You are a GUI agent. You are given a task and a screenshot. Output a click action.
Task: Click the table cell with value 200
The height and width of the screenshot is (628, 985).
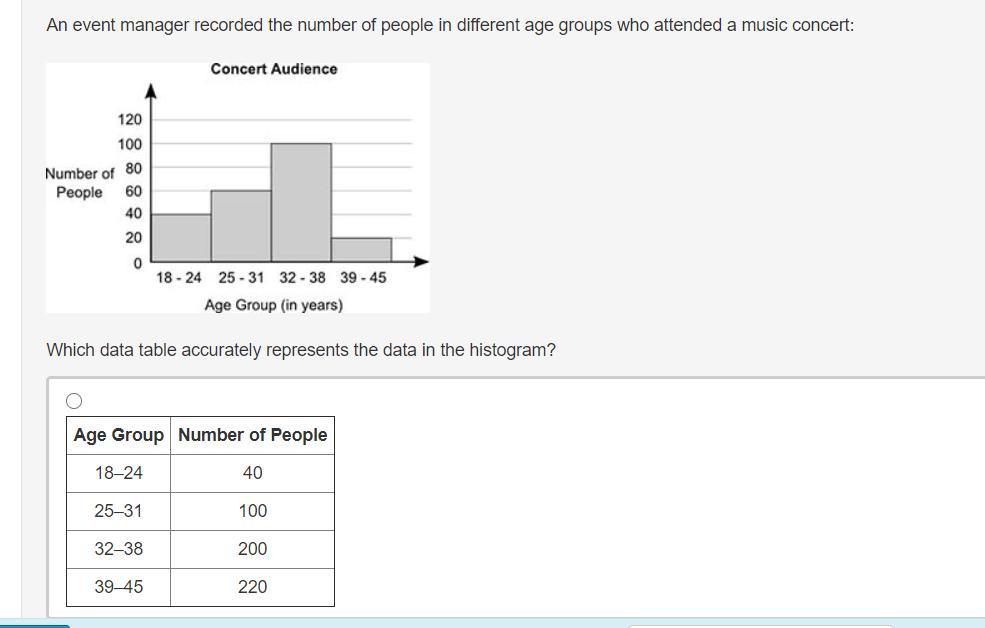252,549
